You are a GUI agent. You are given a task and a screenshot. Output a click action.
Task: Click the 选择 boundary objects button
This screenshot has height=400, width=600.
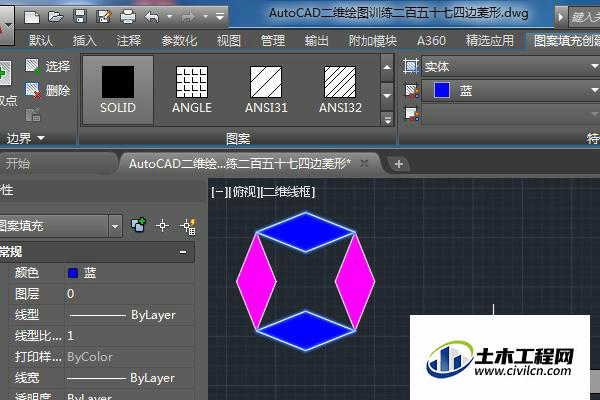pos(48,67)
